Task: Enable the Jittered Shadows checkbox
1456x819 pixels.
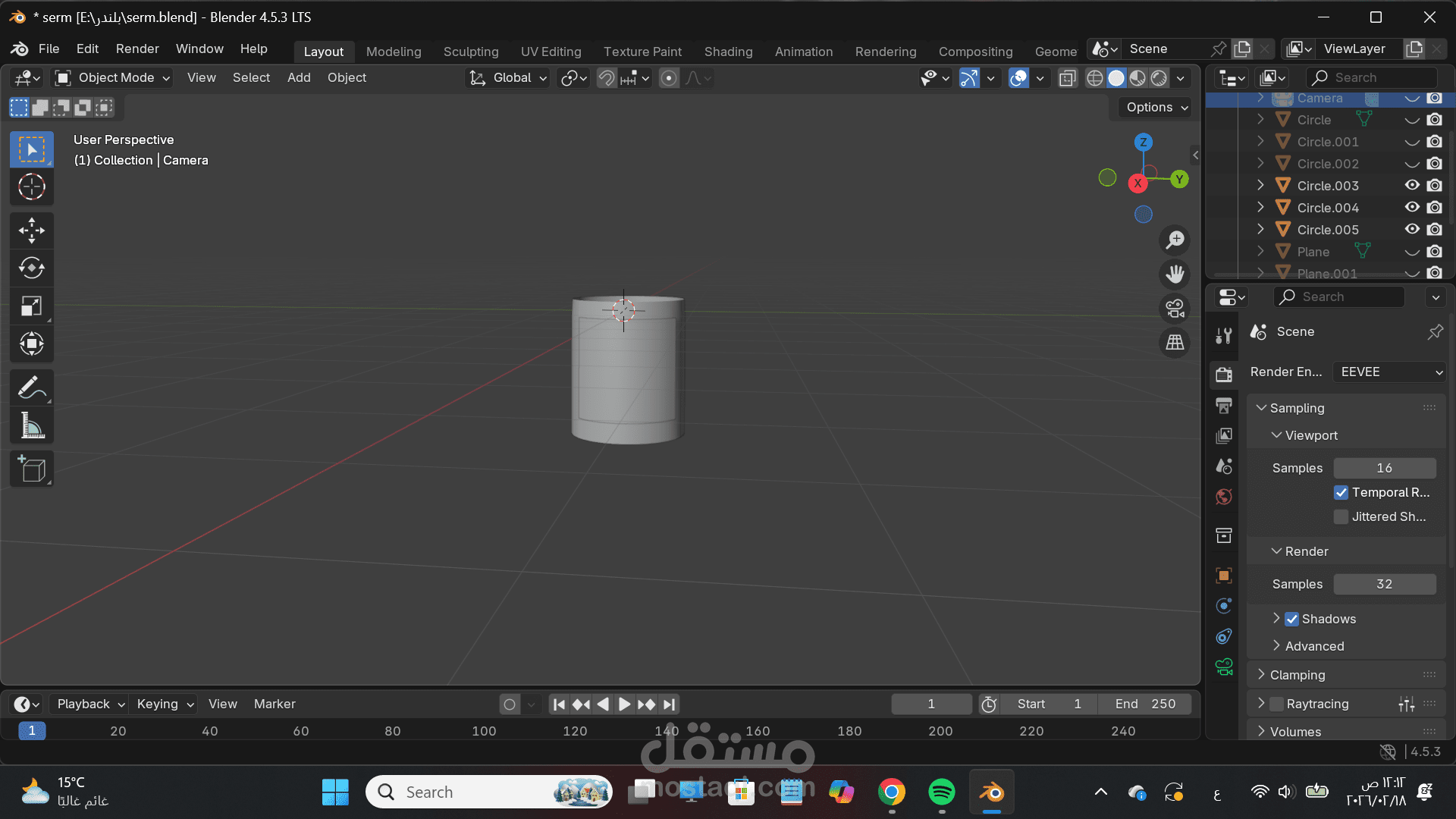Action: click(x=1341, y=516)
